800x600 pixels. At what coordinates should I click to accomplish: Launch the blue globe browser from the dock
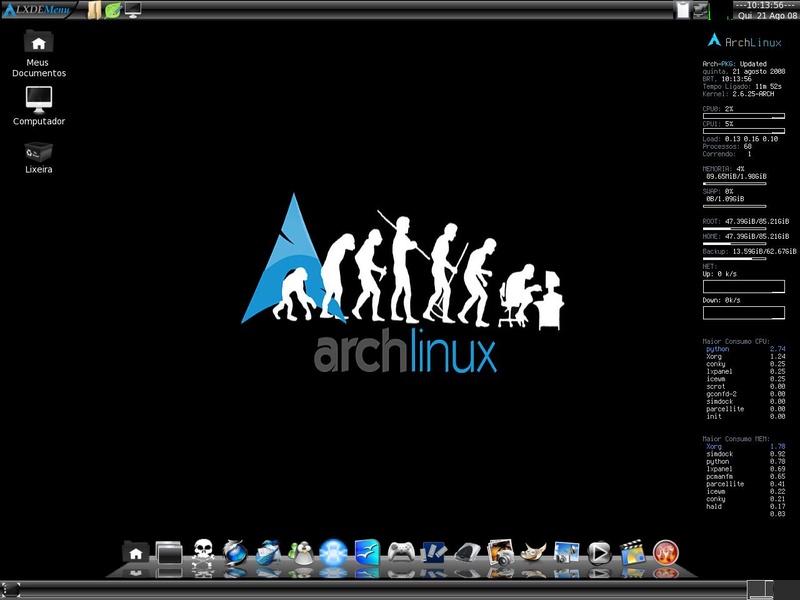tap(235, 553)
